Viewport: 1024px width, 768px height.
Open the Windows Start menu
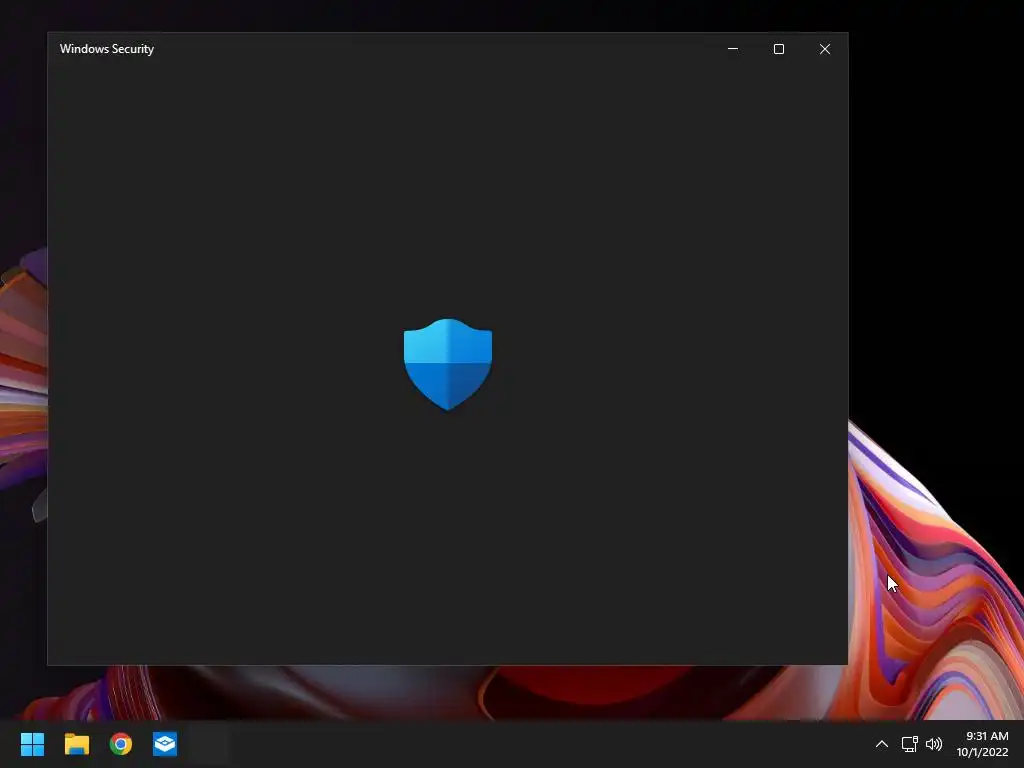click(32, 744)
